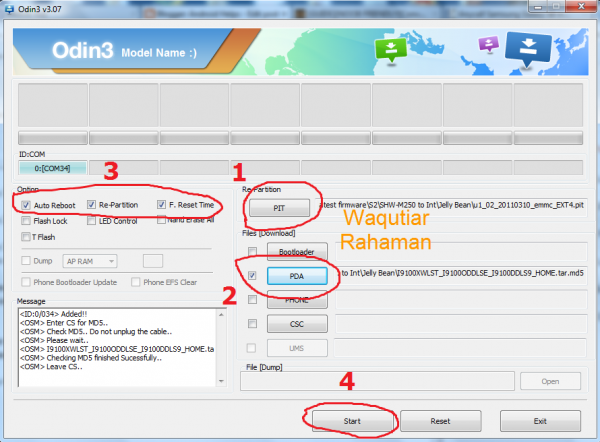Viewport: 600px width, 442px height.
Task: Click the first large device status slot
Action: click(x=53, y=104)
